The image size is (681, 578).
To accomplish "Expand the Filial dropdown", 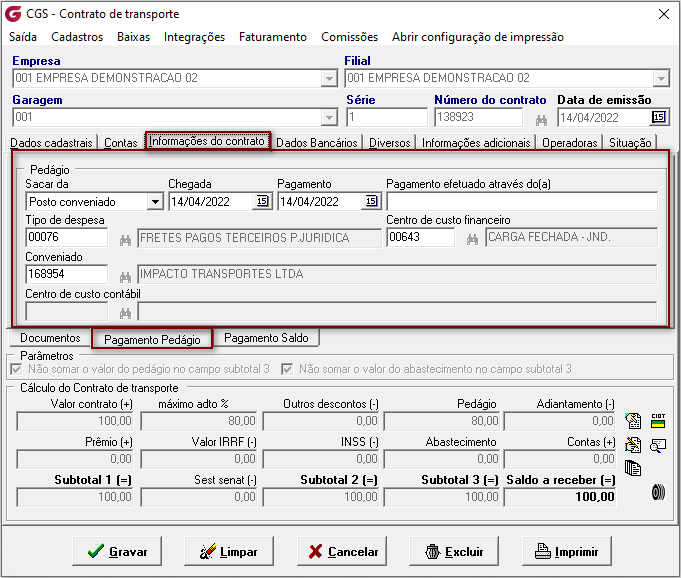I will 661,79.
